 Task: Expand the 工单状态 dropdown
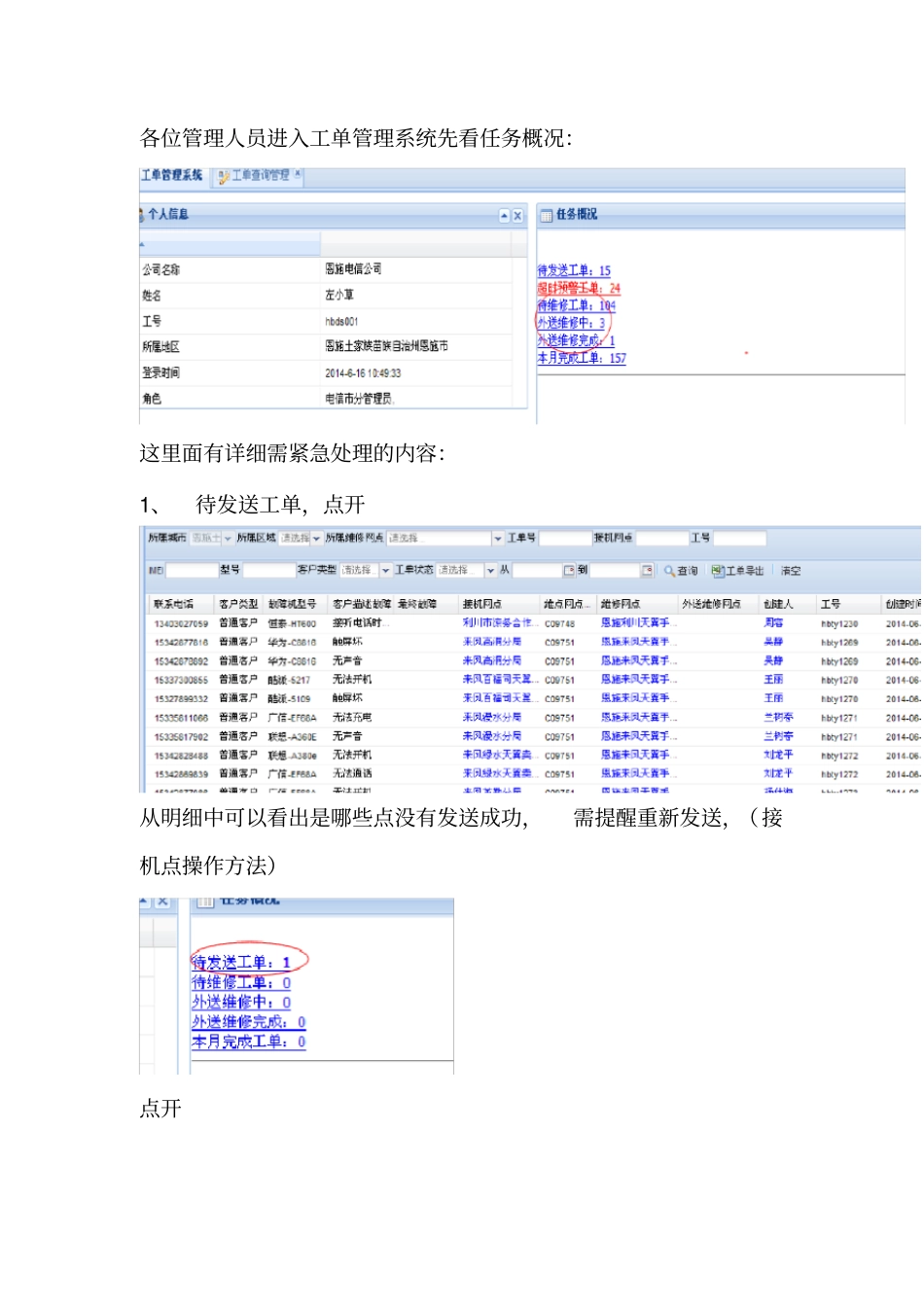490,571
